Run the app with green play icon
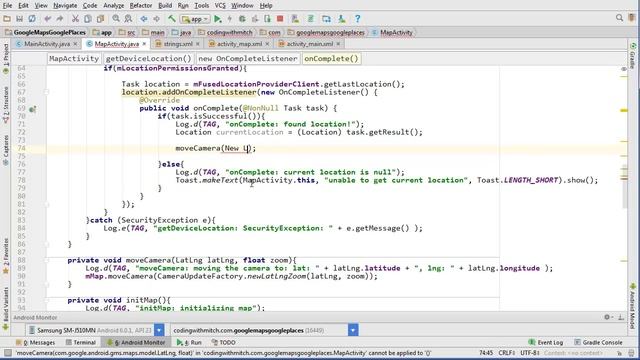 tap(218, 19)
